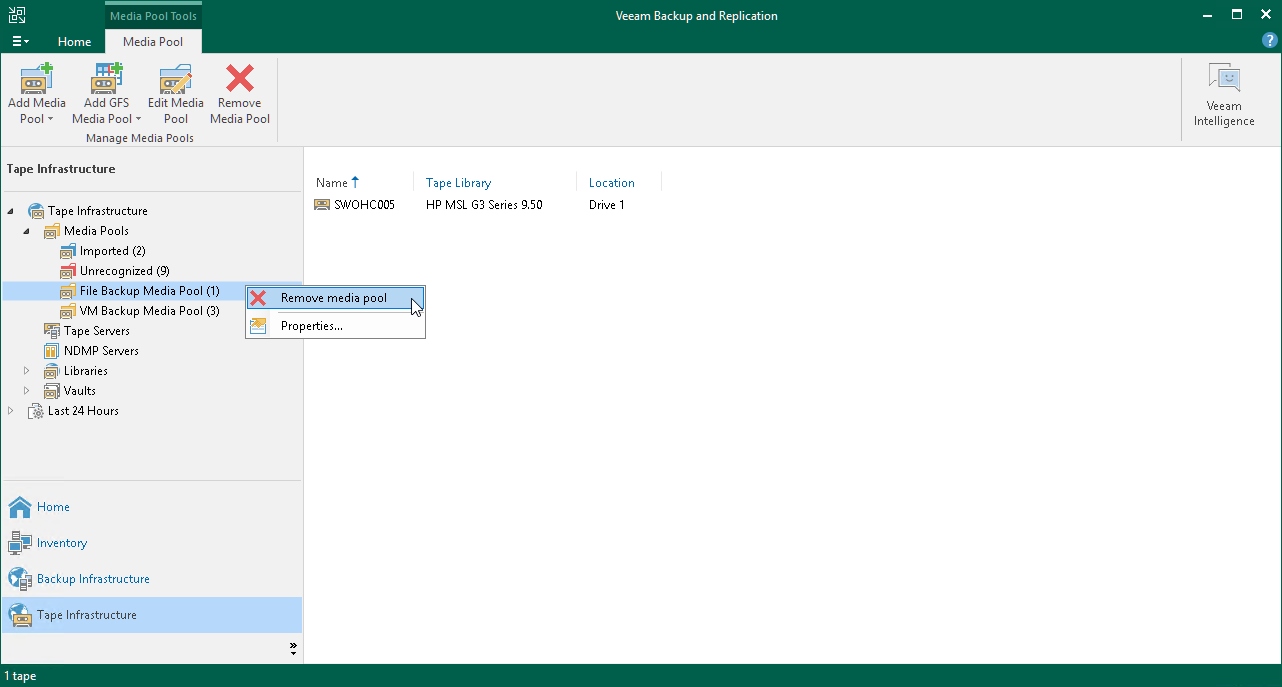Open Veeam Intelligence panel
Viewport: 1282px width, 687px height.
(1223, 94)
